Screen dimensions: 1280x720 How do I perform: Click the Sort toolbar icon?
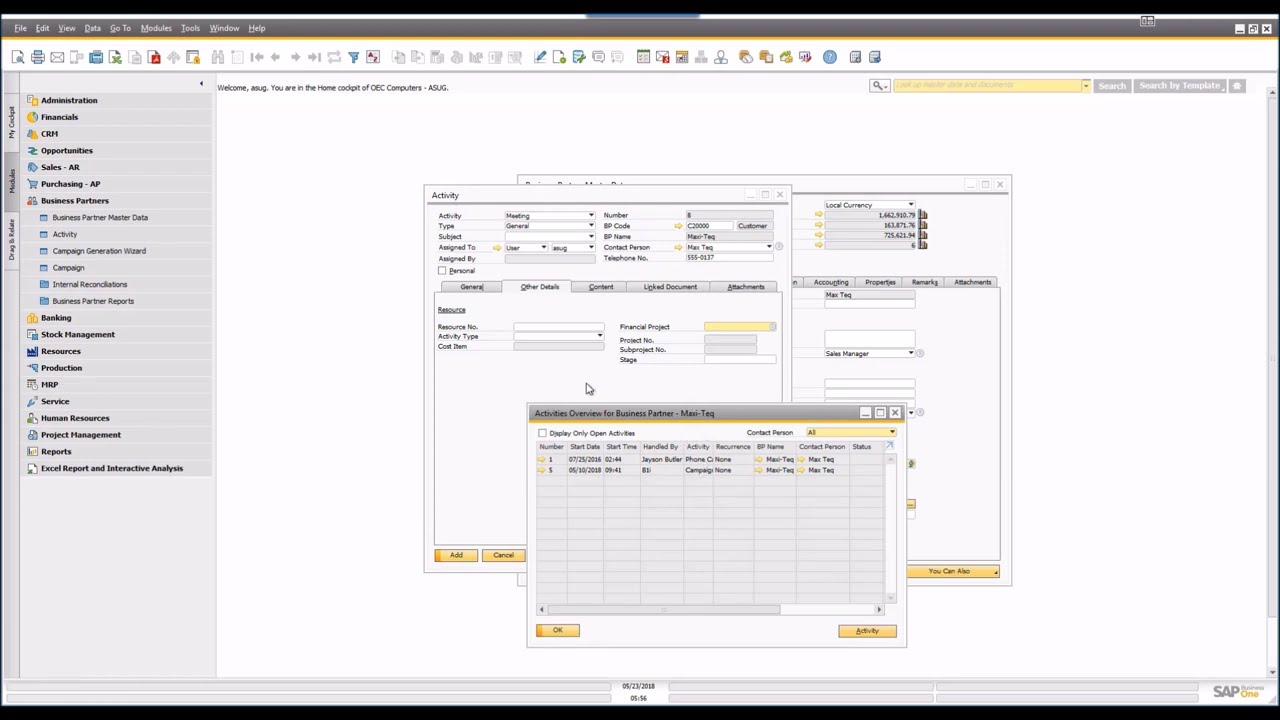click(x=373, y=57)
